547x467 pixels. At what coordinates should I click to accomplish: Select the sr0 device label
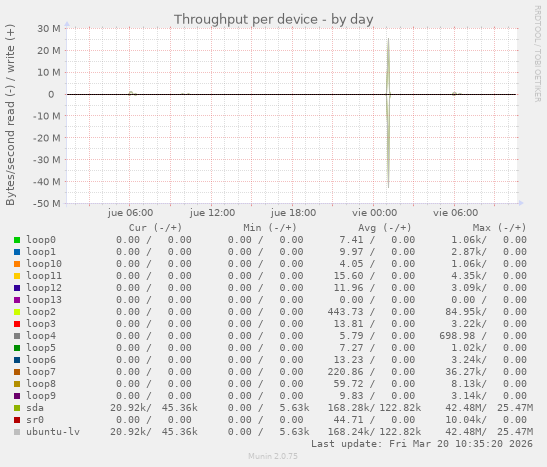coord(35,420)
